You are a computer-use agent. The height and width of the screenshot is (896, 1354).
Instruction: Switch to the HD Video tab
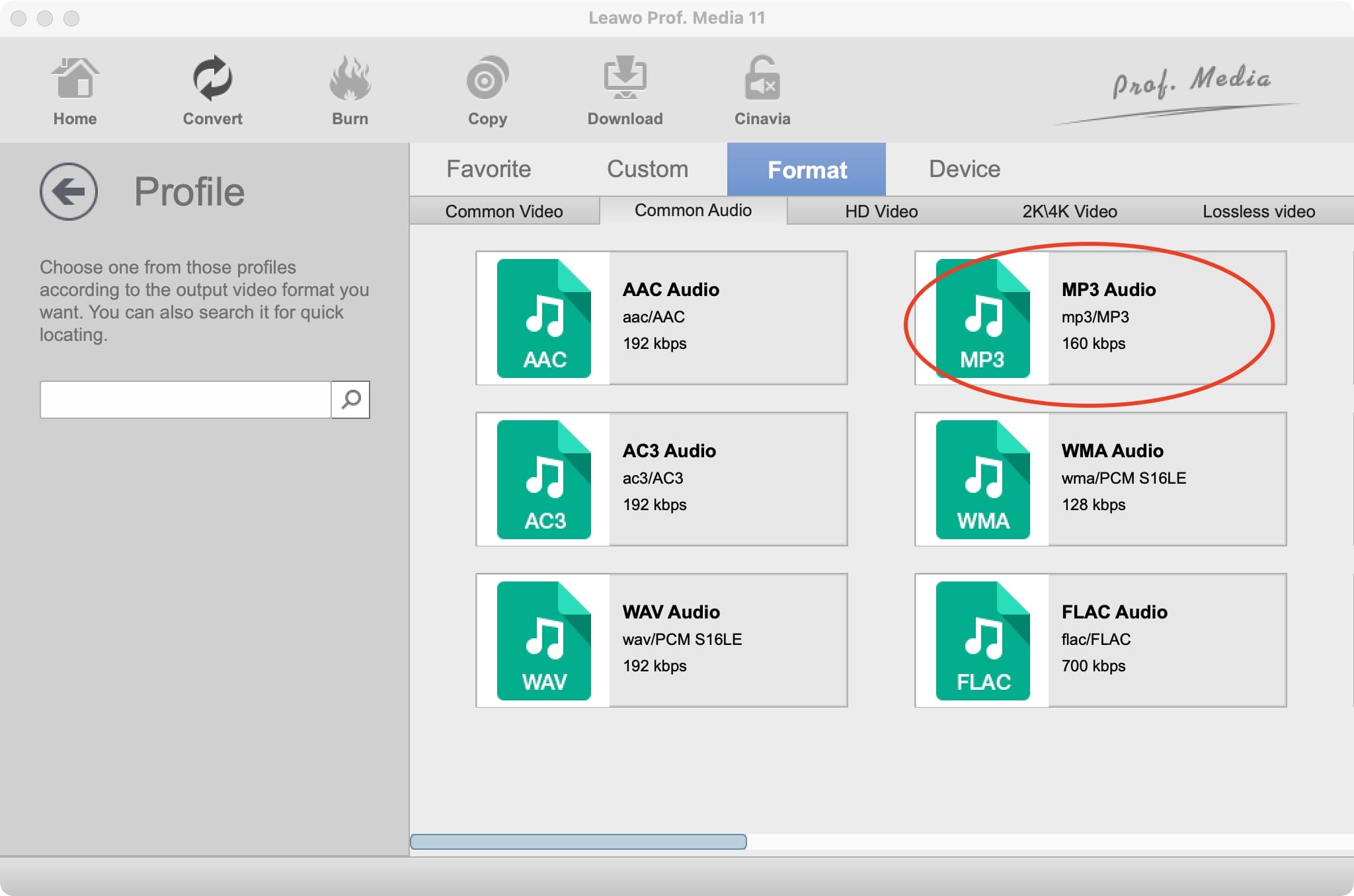[881, 211]
